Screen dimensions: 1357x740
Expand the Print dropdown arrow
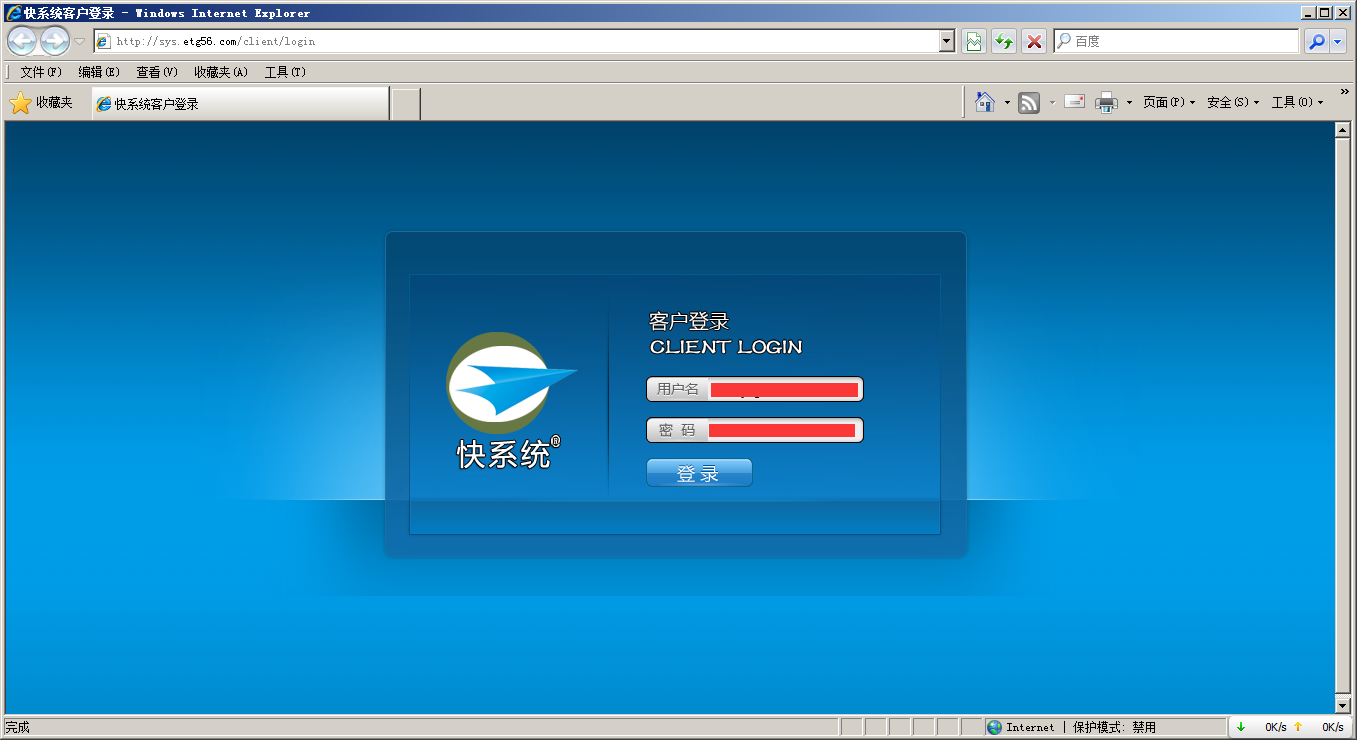tap(1129, 103)
